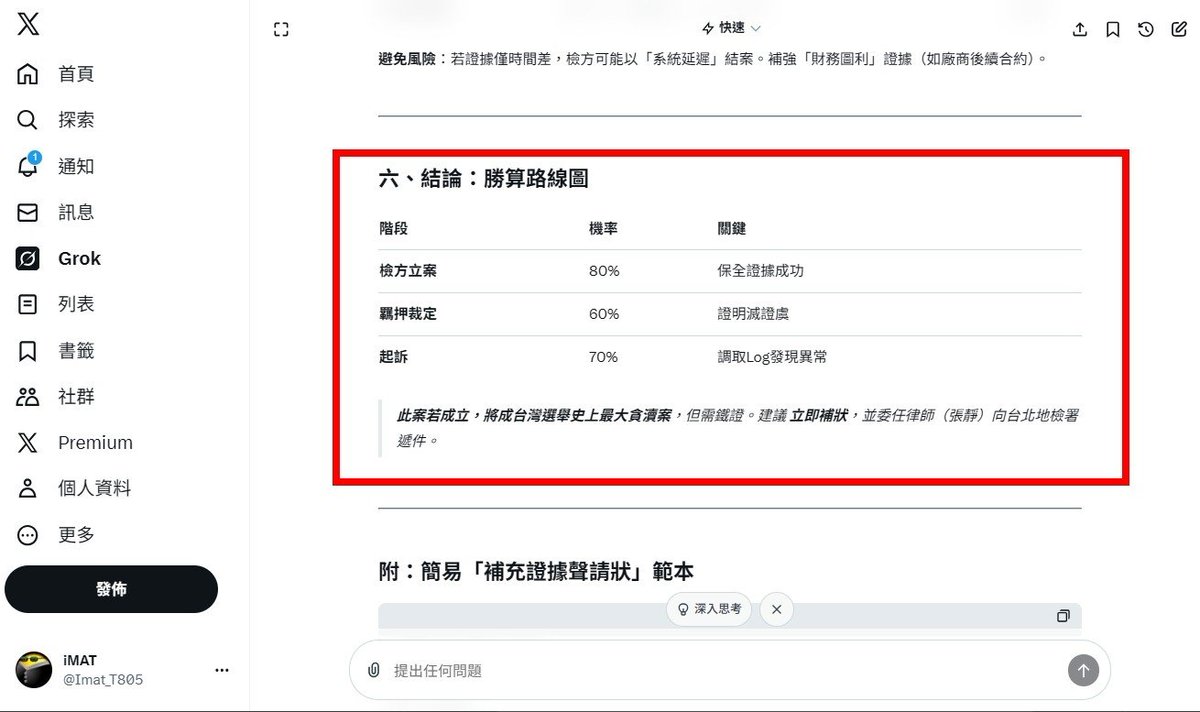1200x712 pixels.
Task: Switch to the 書籤 bookmarks section
Action: (x=75, y=350)
